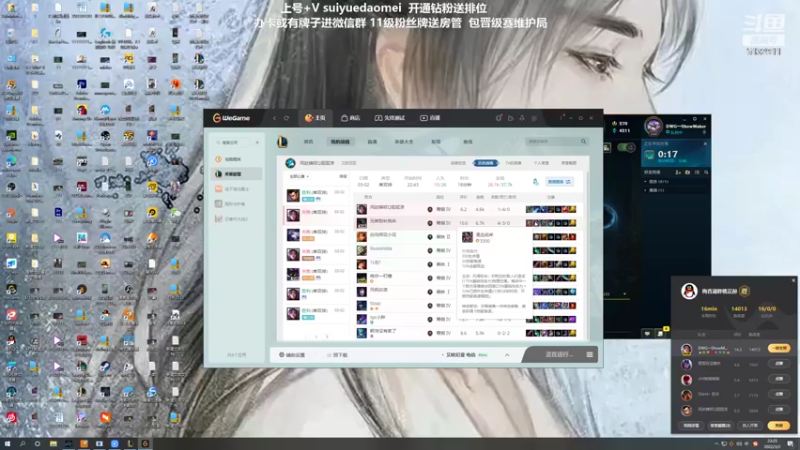Open the 个人荣誉 profile tab
The height and width of the screenshot is (450, 800).
pos(541,163)
